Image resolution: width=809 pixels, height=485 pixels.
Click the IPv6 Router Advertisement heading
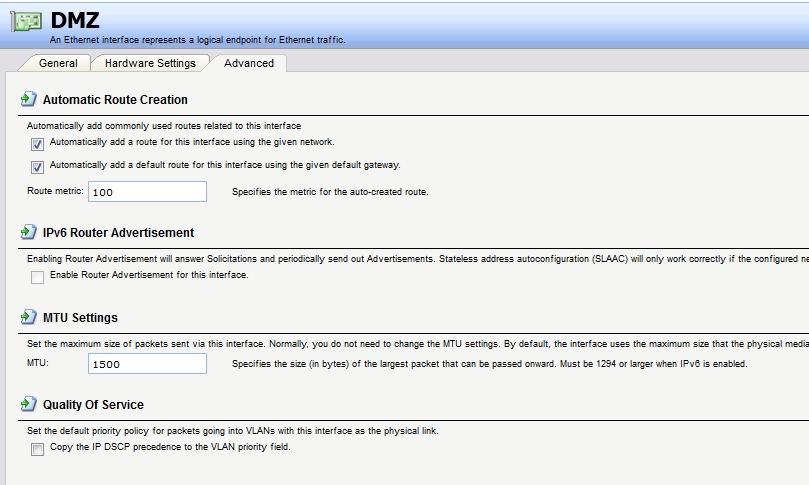118,233
